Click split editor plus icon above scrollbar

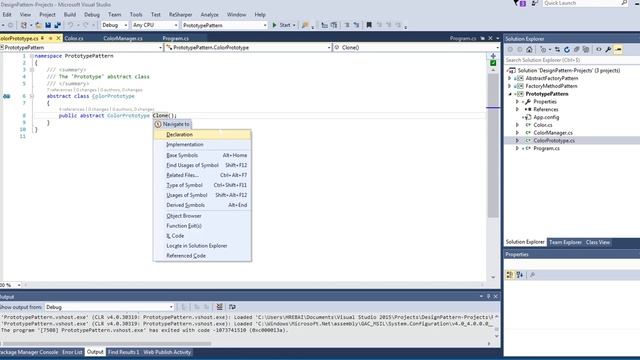click(493, 56)
